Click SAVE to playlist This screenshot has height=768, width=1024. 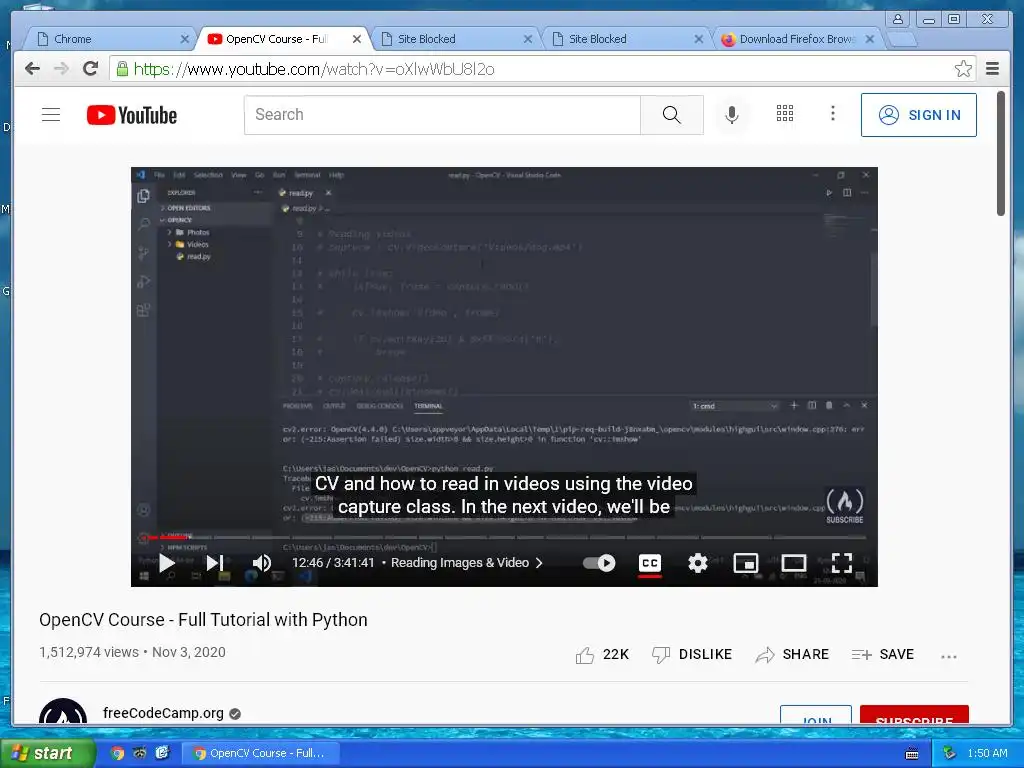[x=882, y=654]
